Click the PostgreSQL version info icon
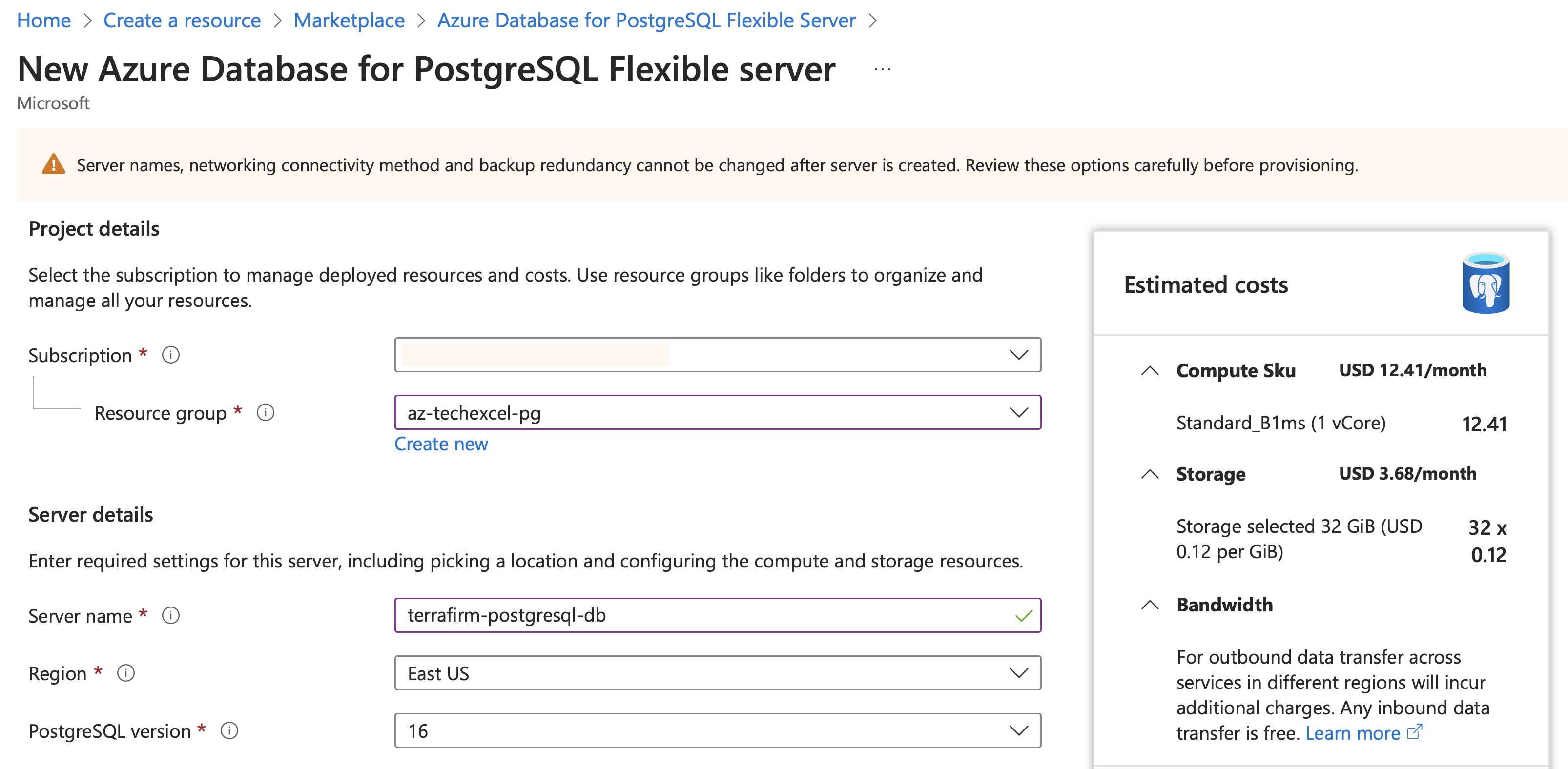 click(x=229, y=730)
